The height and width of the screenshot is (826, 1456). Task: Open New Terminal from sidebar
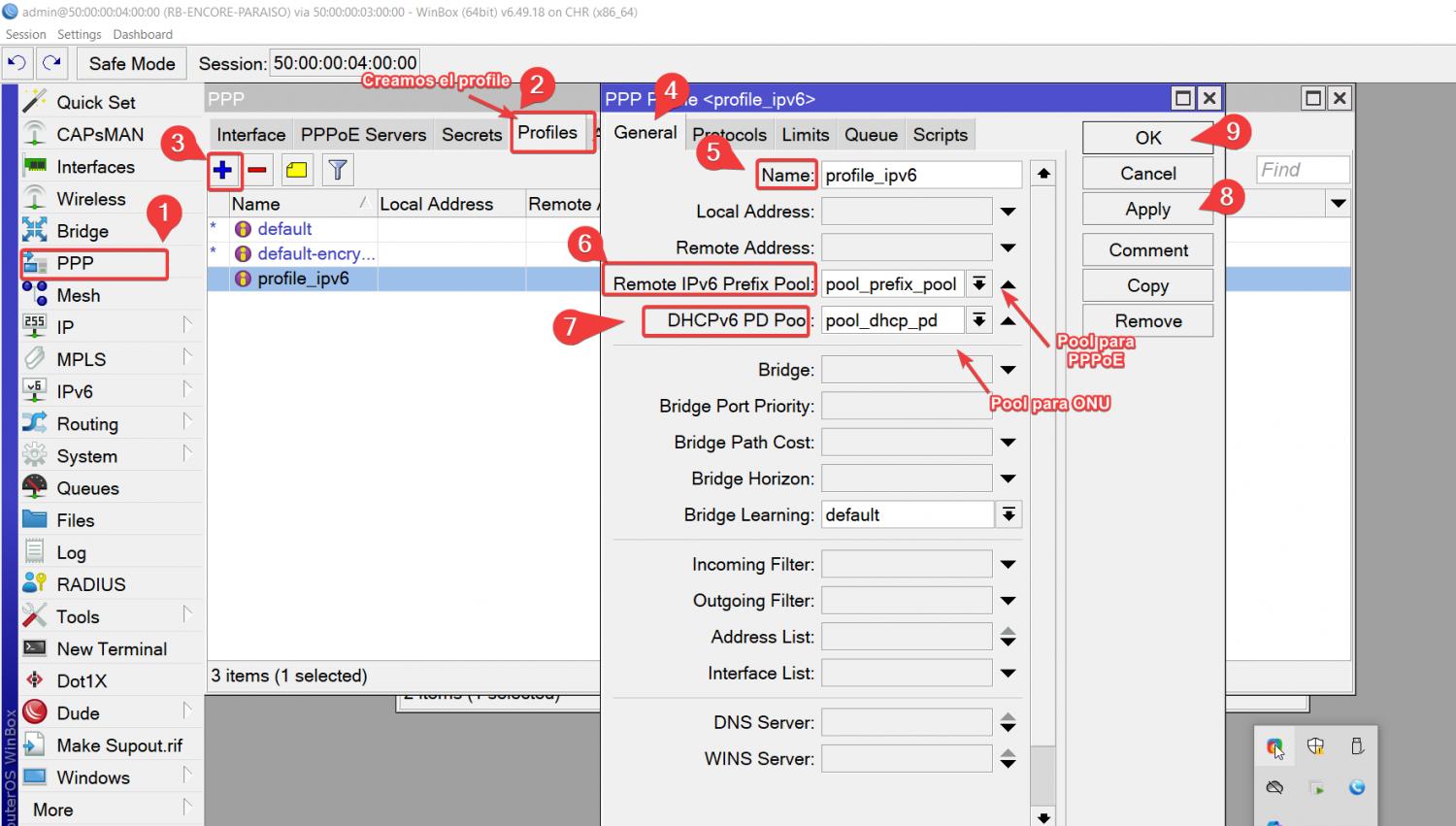(x=112, y=648)
